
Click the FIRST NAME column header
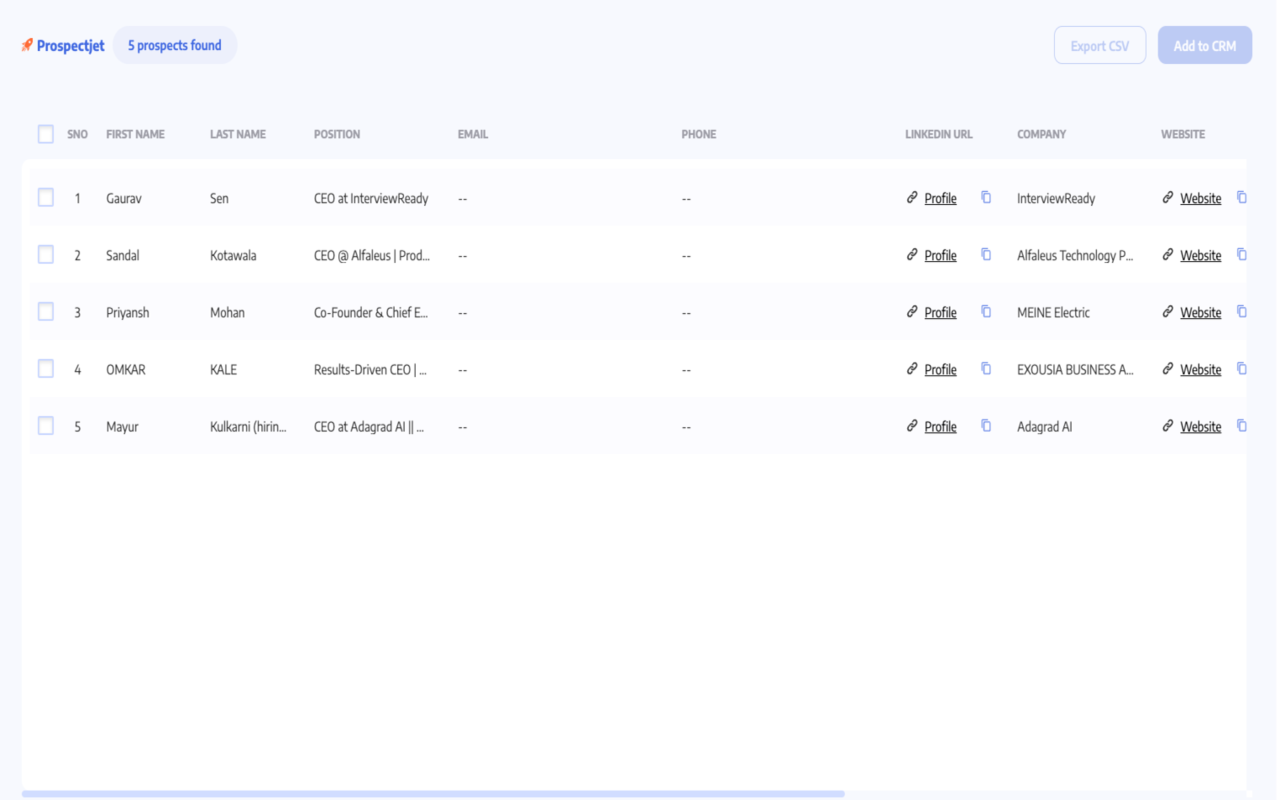(x=135, y=134)
